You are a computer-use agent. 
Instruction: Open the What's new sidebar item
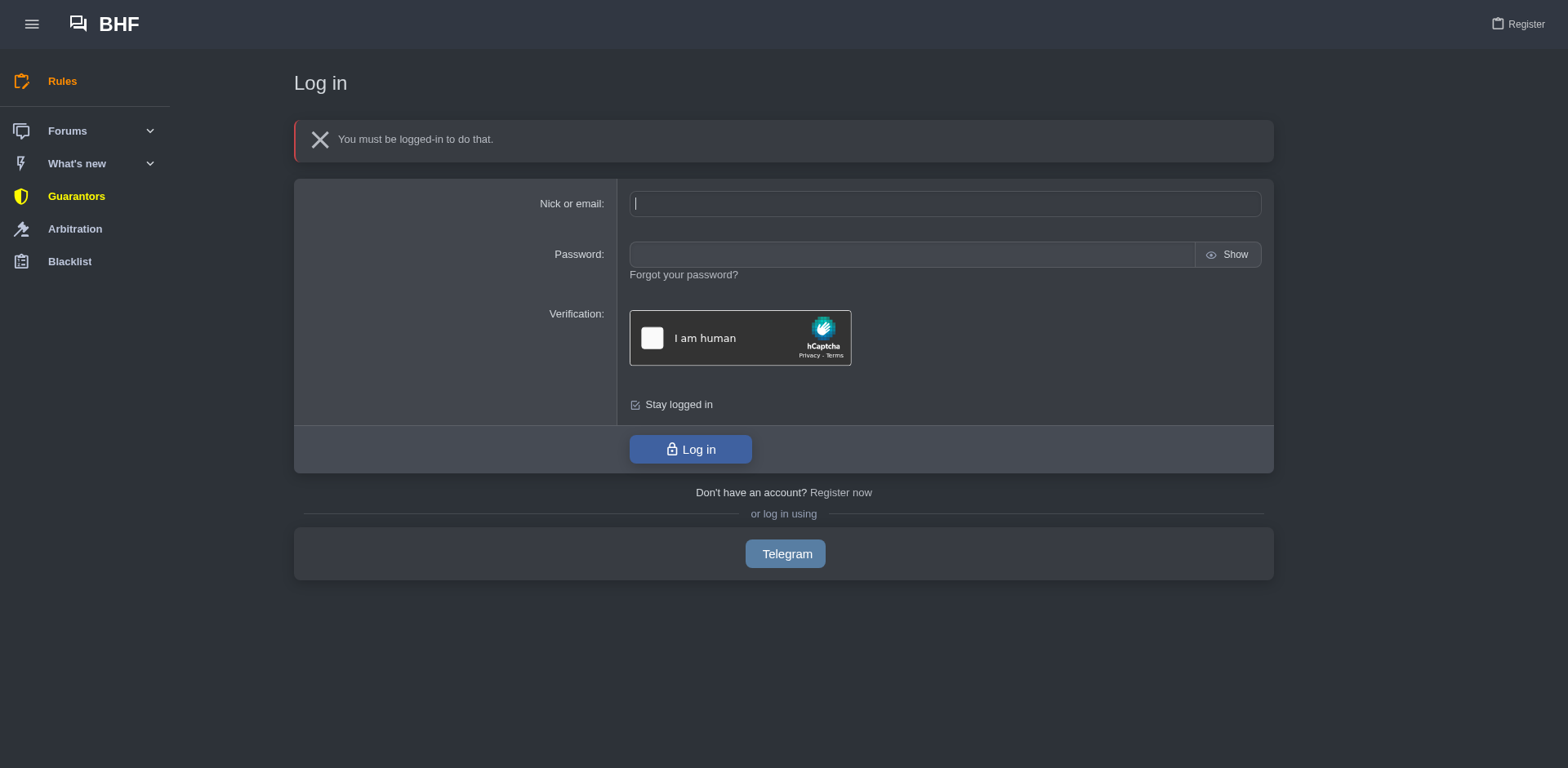click(x=77, y=164)
